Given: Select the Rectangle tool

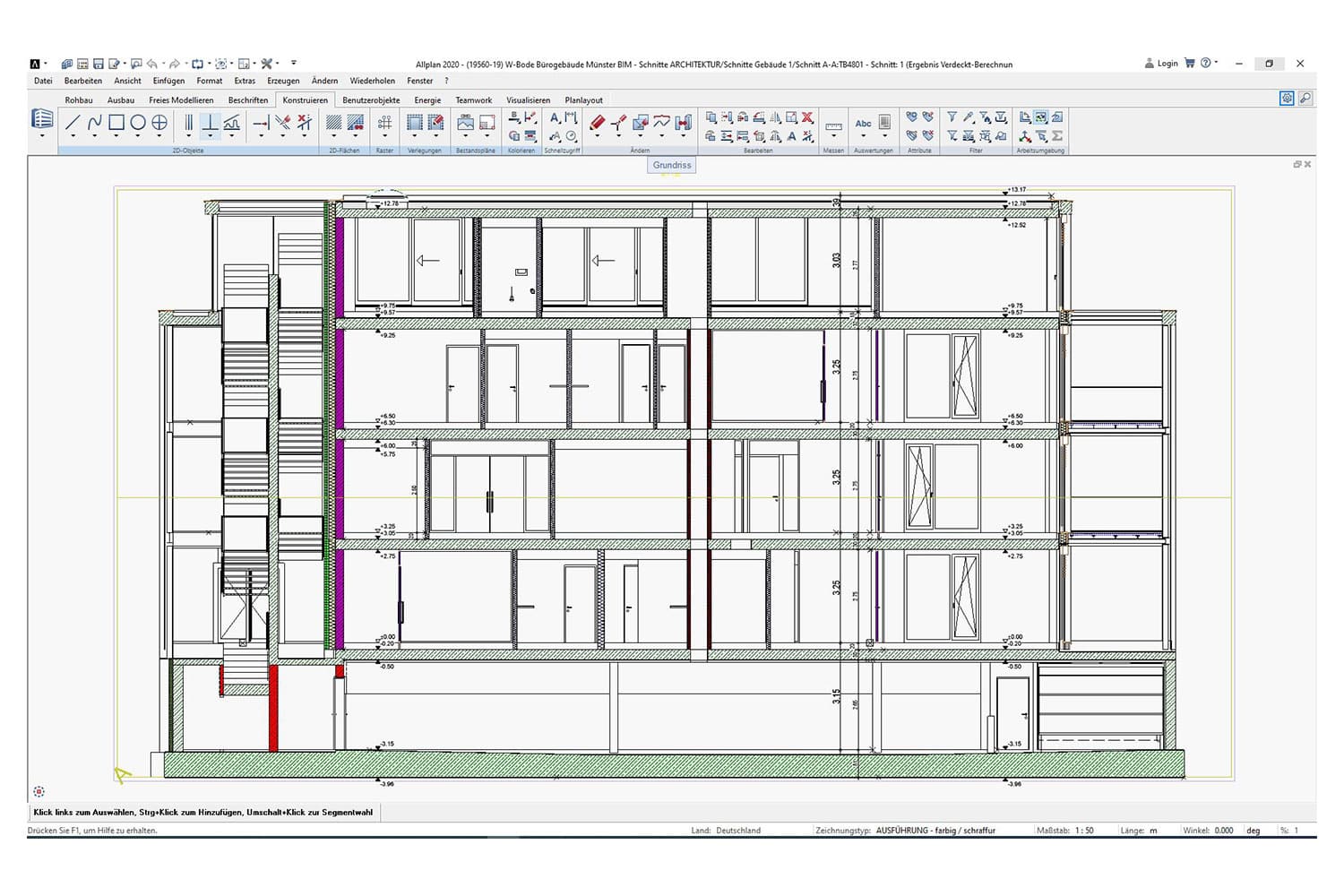Looking at the screenshot, I should [116, 123].
